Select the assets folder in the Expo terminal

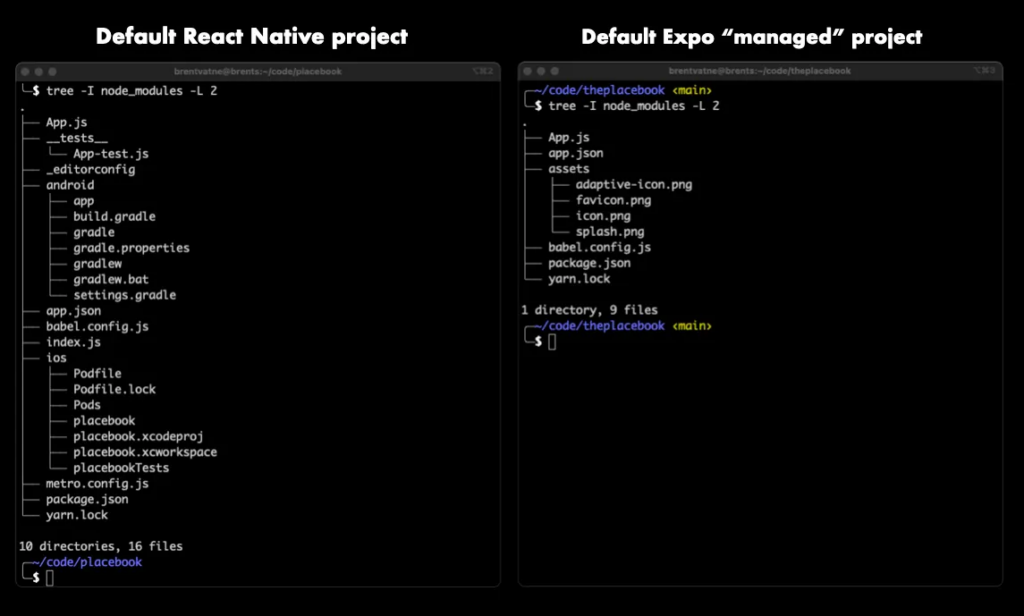tap(568, 169)
